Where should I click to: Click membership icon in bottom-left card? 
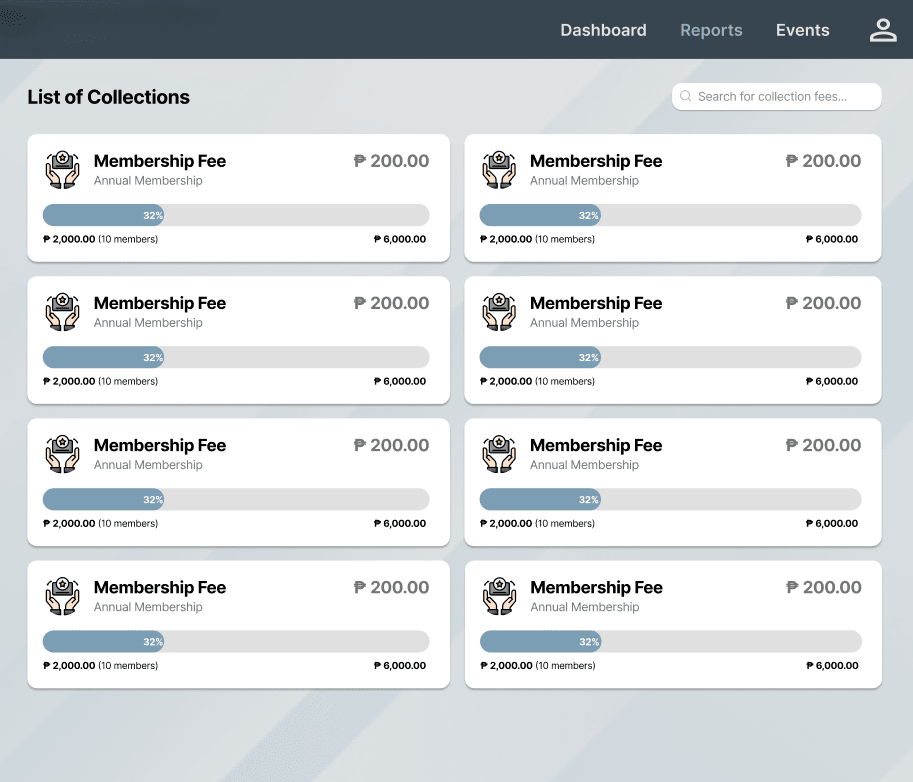pos(62,596)
